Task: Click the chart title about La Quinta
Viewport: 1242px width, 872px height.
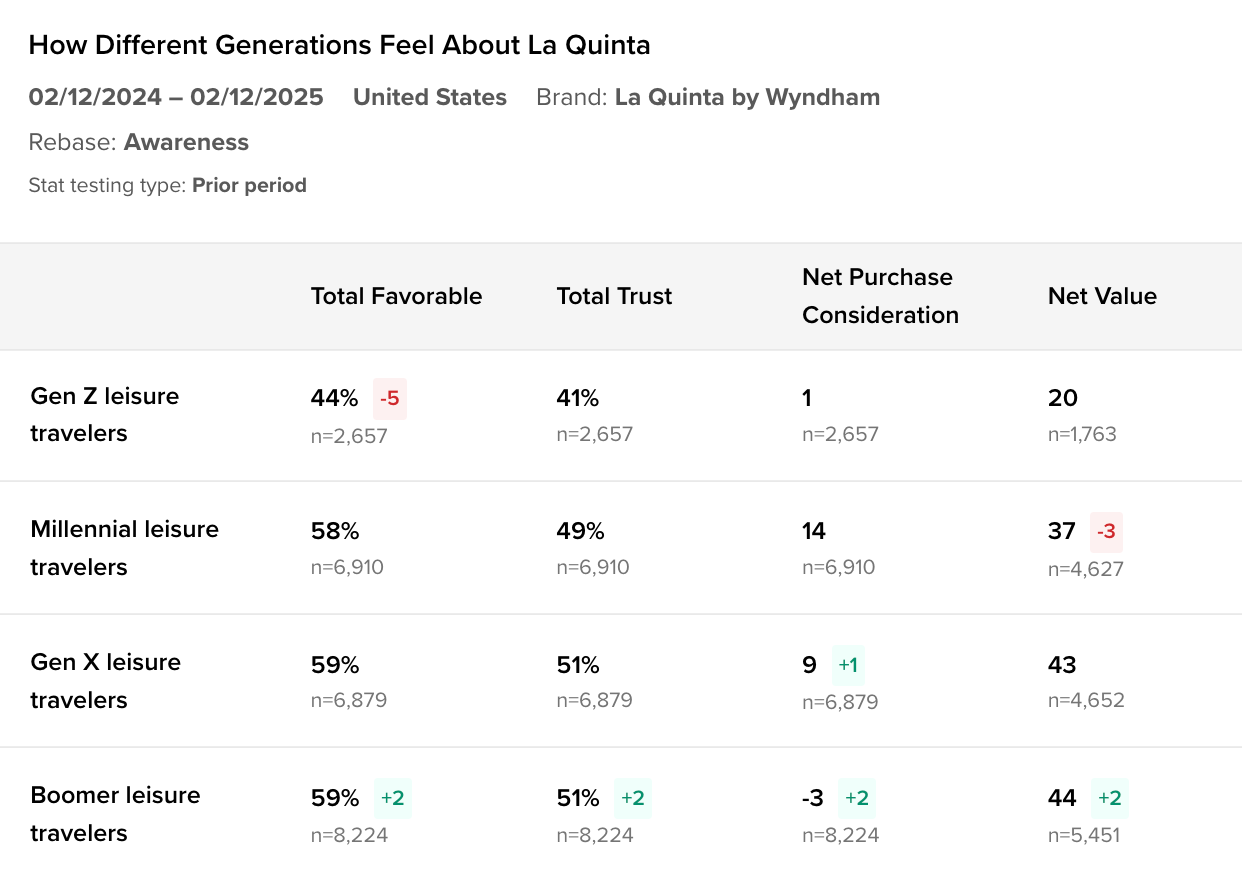Action: (339, 45)
